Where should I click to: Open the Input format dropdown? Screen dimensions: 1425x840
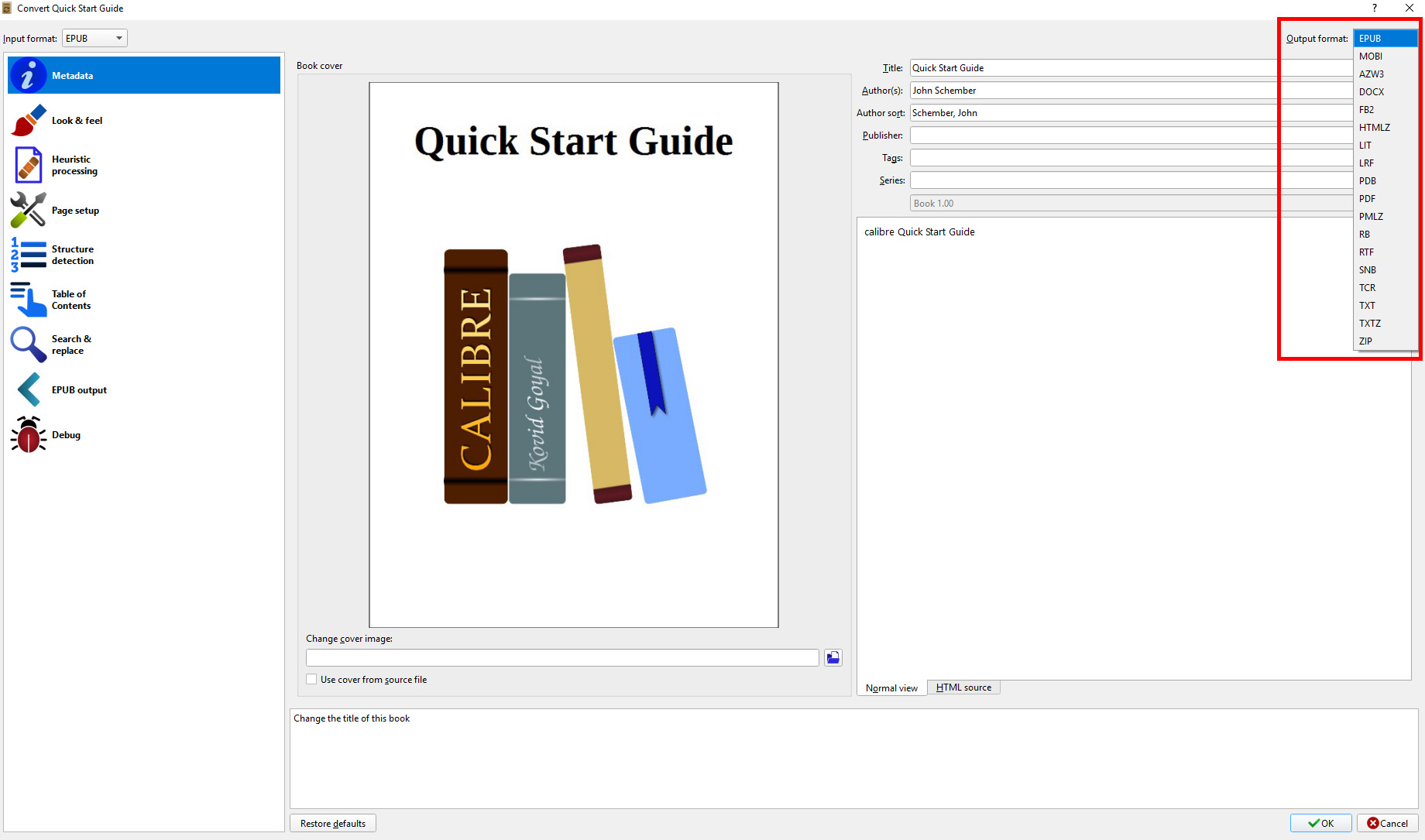[x=94, y=38]
